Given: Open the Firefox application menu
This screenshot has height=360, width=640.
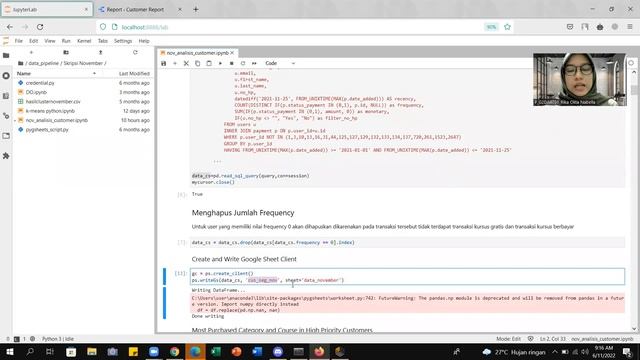Looking at the screenshot, I should click(630, 27).
